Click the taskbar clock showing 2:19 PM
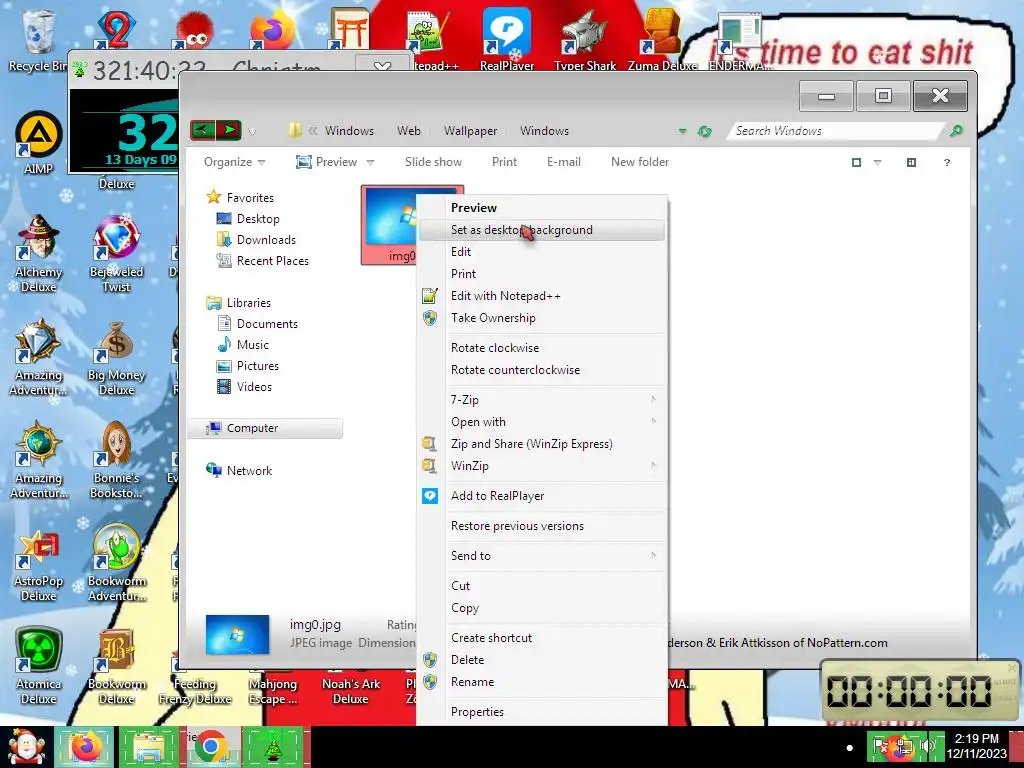 tap(976, 746)
